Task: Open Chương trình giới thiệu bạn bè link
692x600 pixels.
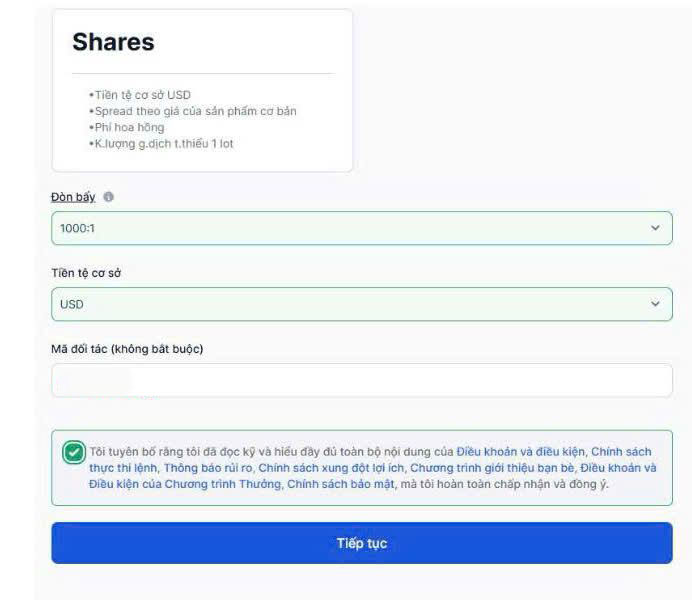Action: (492, 468)
